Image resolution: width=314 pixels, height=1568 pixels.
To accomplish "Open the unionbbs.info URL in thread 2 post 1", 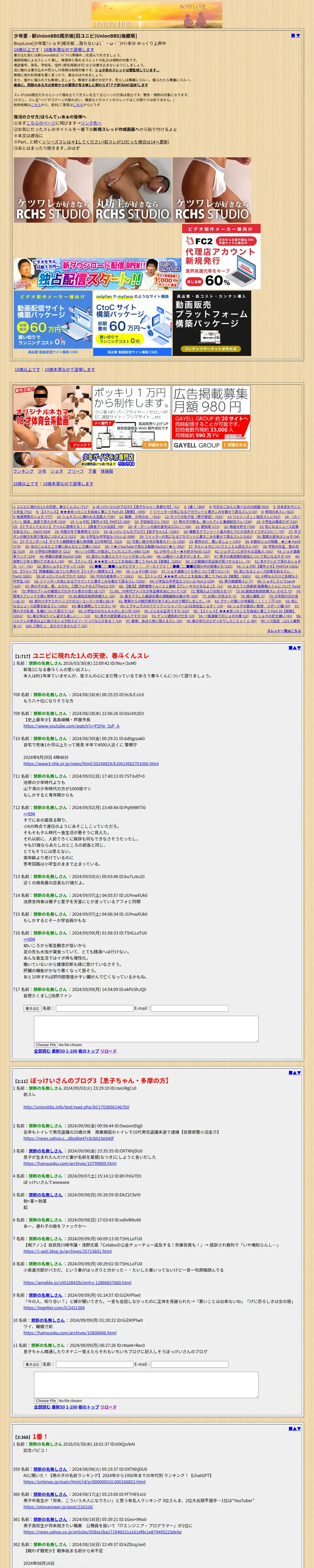I will pyautogui.click(x=76, y=1107).
